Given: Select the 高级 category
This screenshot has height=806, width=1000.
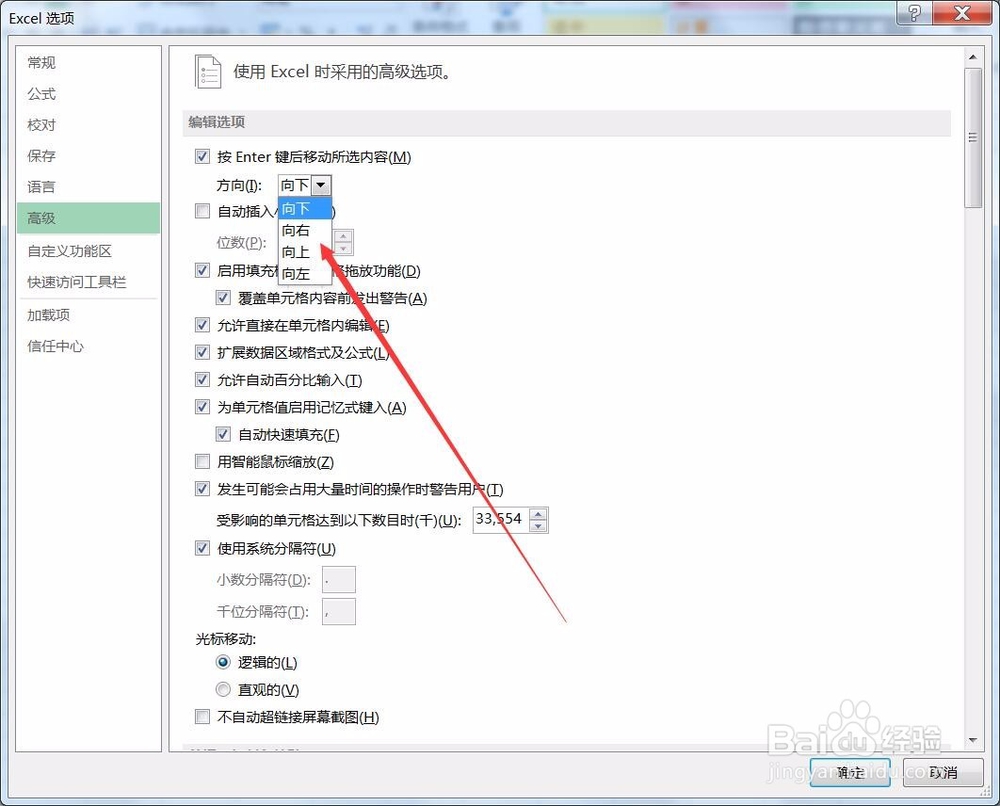Looking at the screenshot, I should (x=89, y=218).
